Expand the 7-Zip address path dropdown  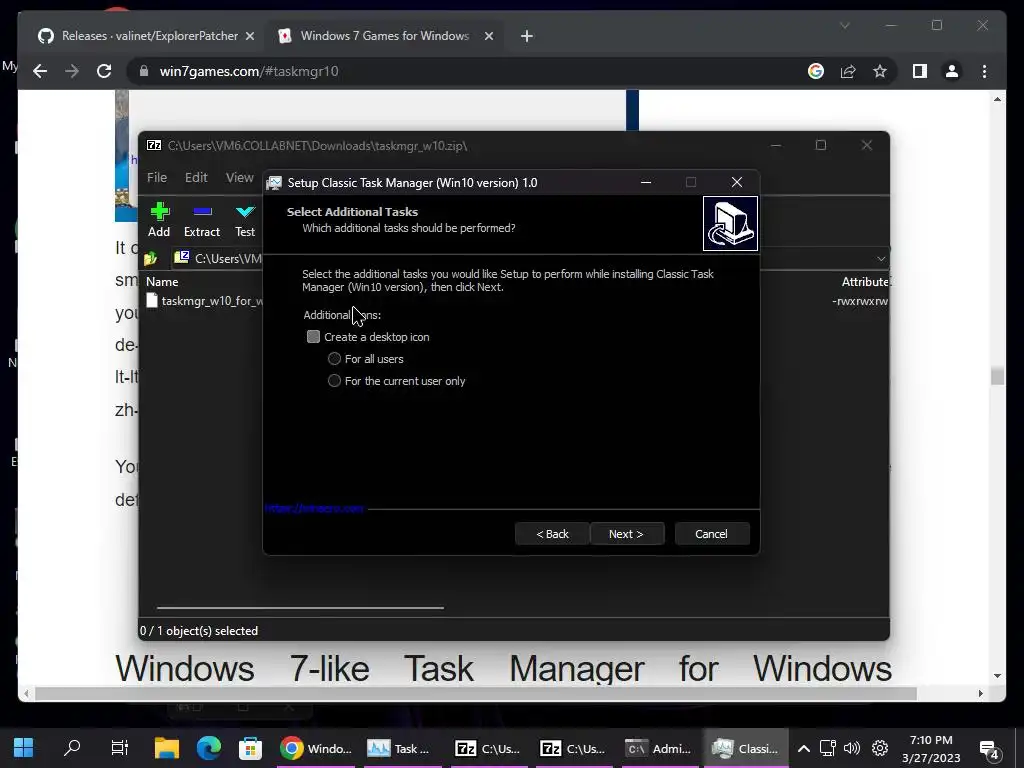click(x=881, y=259)
